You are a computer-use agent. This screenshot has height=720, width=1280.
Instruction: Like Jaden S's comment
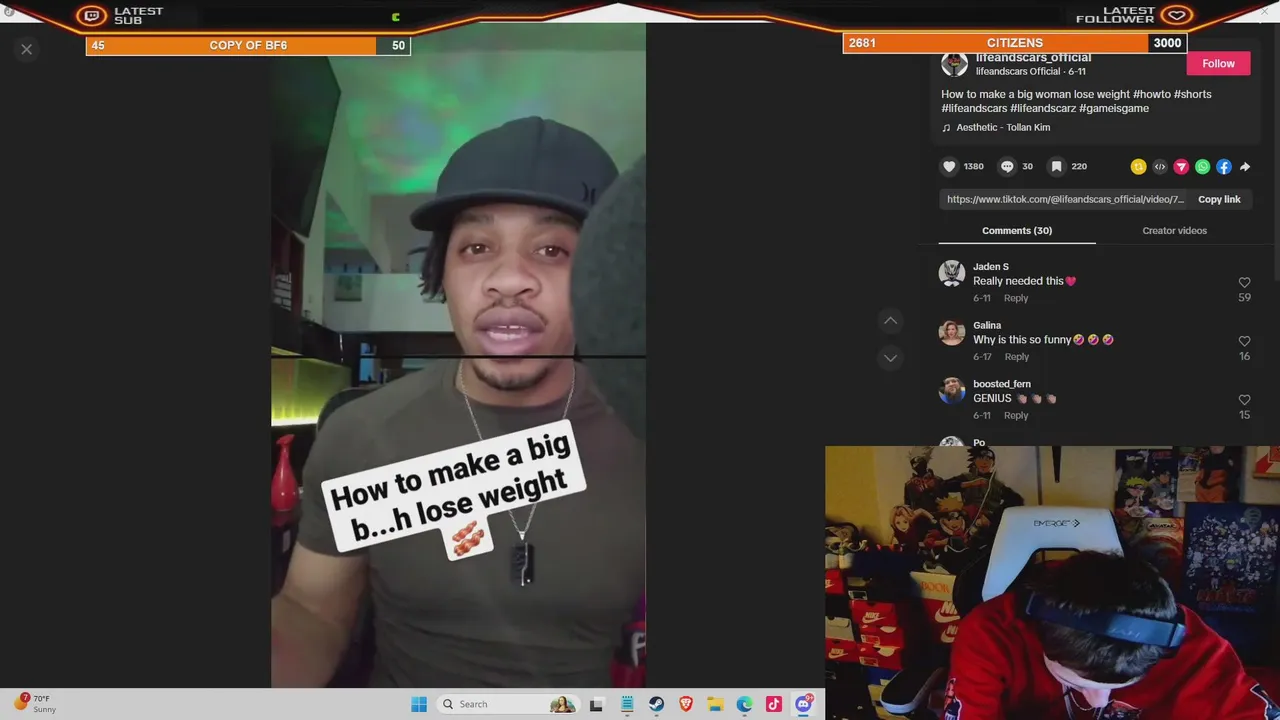click(1244, 283)
